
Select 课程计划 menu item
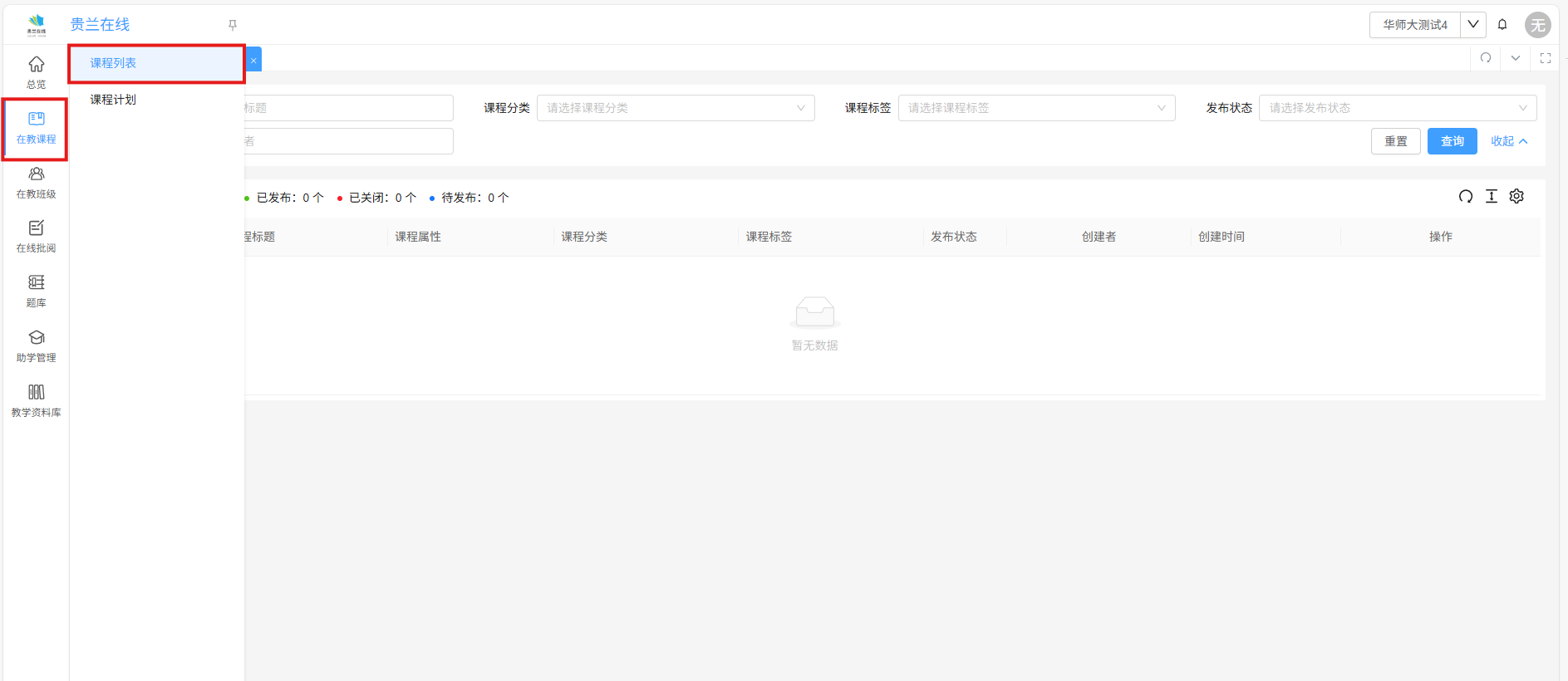click(113, 100)
